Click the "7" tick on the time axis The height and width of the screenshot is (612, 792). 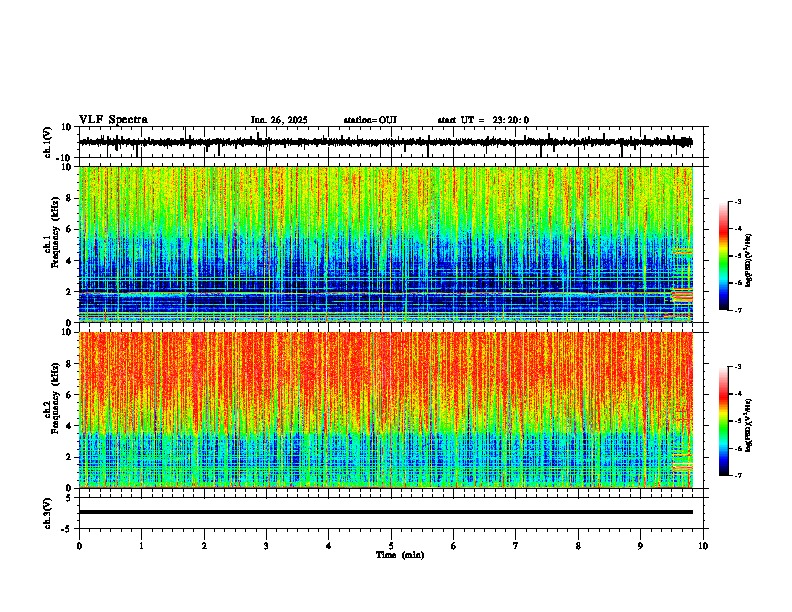click(516, 546)
